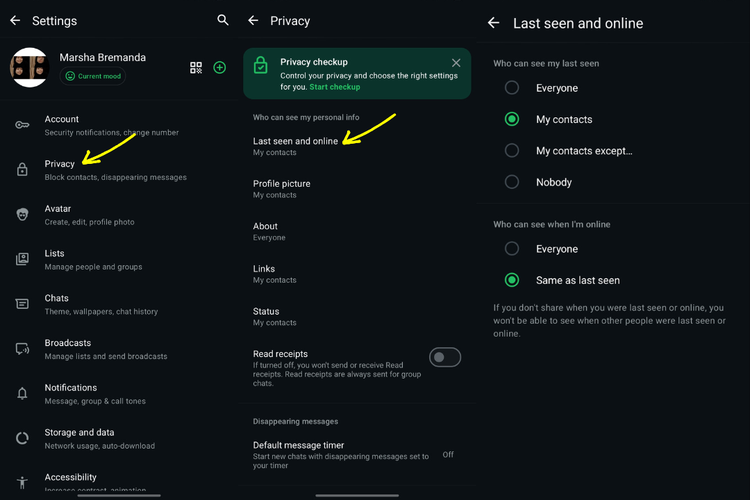Open search in Settings
Viewport: 750px width, 500px height.
[x=222, y=20]
